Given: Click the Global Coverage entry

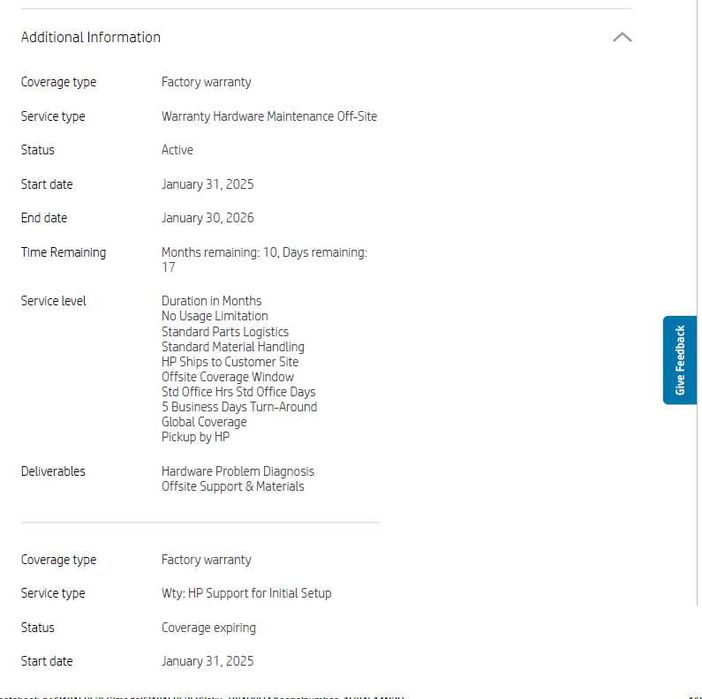Looking at the screenshot, I should [204, 422].
